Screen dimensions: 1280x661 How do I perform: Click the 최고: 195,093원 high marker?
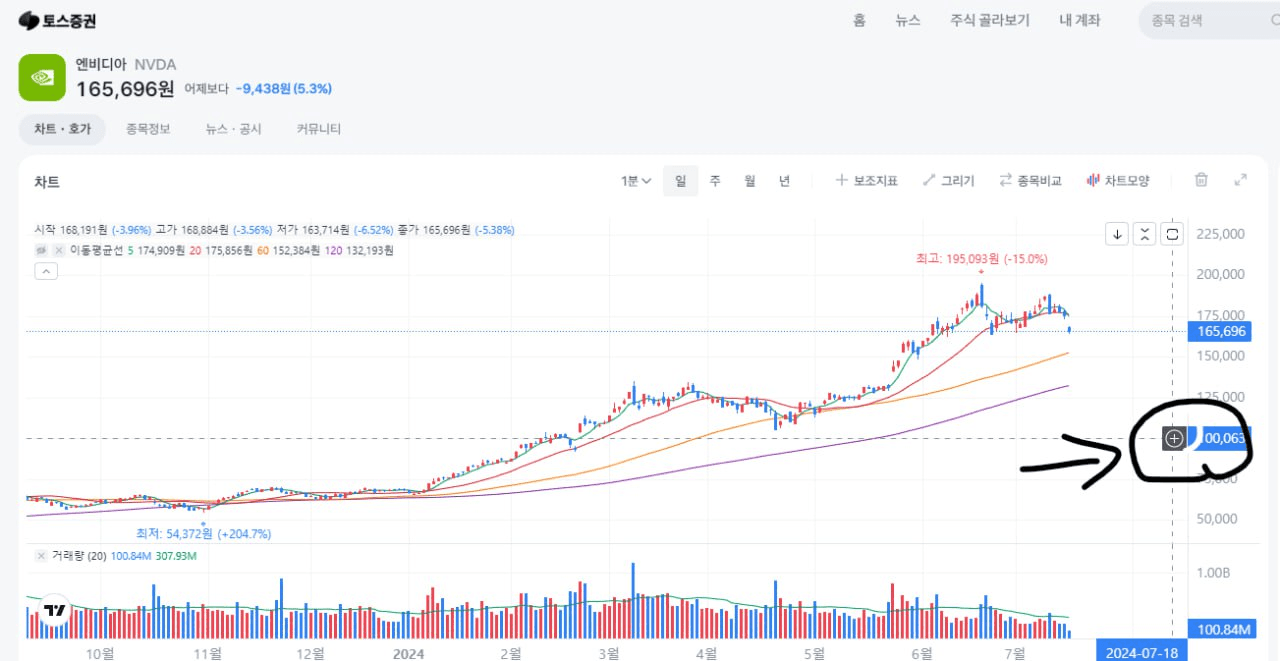(981, 259)
